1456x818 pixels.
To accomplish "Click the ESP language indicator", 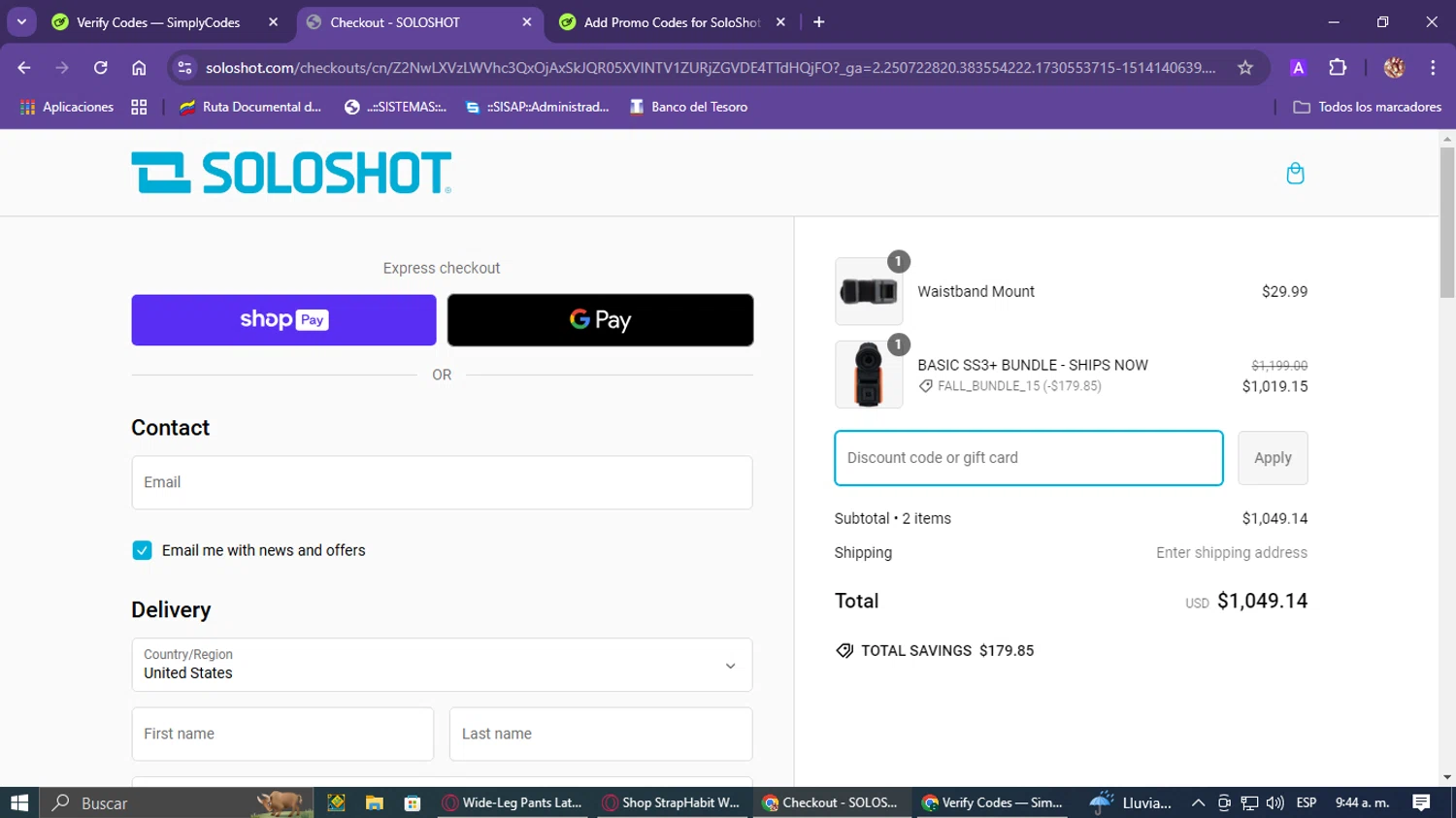I will [x=1307, y=802].
